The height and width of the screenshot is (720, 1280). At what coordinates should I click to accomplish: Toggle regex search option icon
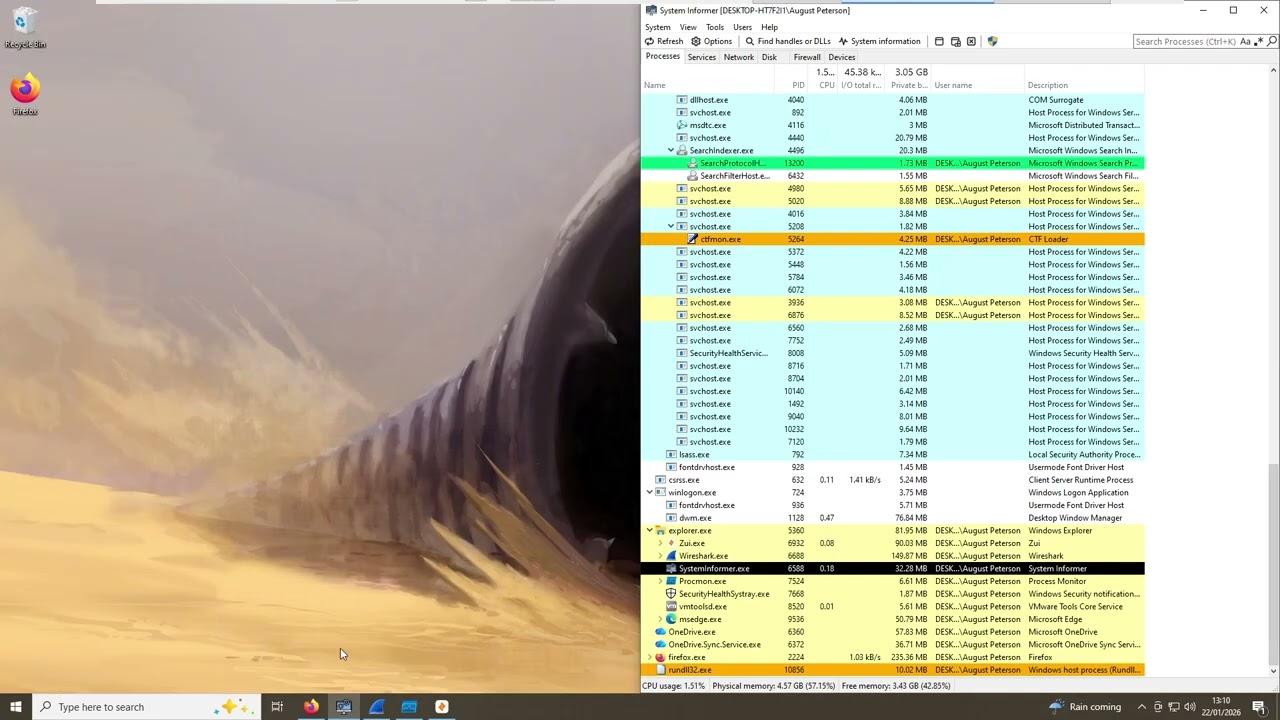pos(1258,41)
